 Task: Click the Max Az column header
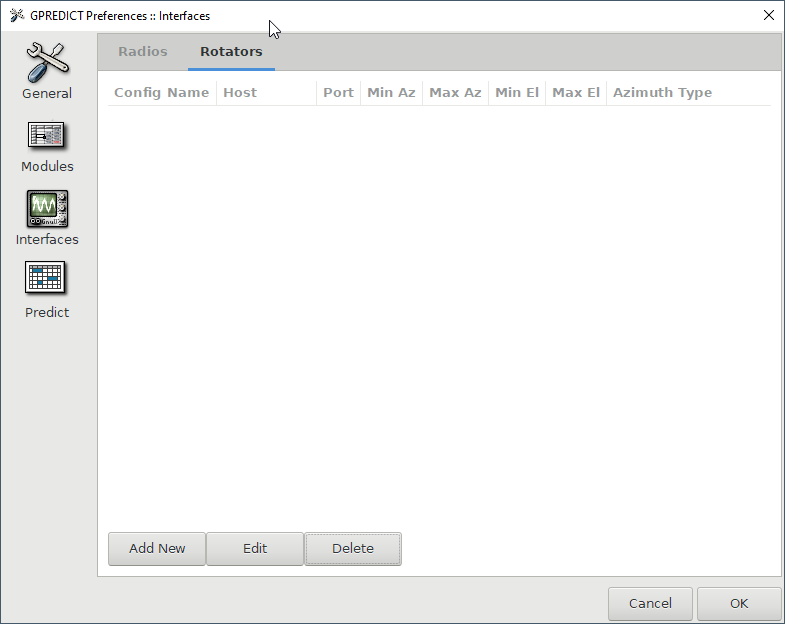456,93
